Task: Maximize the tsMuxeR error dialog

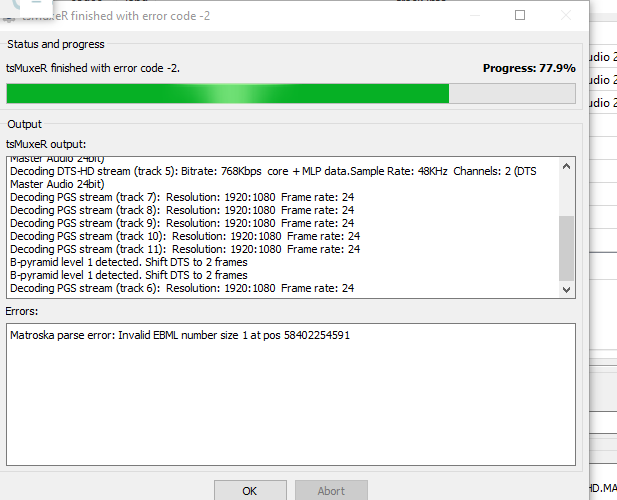Action: (x=520, y=15)
